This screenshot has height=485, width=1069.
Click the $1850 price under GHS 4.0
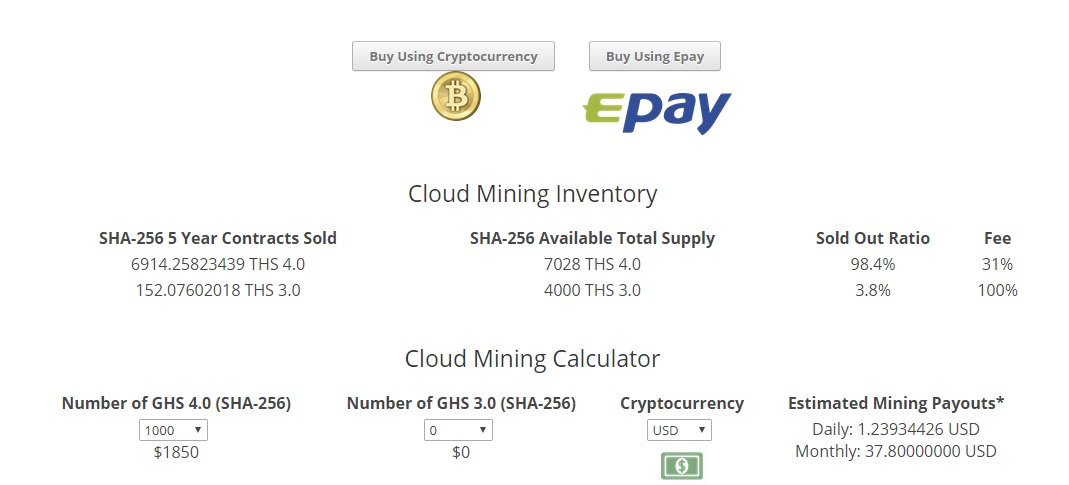pos(176,452)
